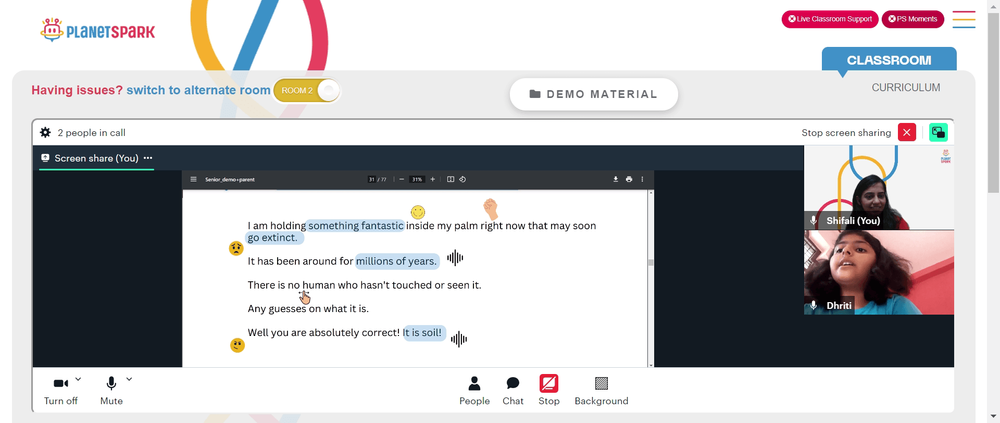Click Dhriti video thumbnail
This screenshot has width=1000, height=423.
(879, 272)
